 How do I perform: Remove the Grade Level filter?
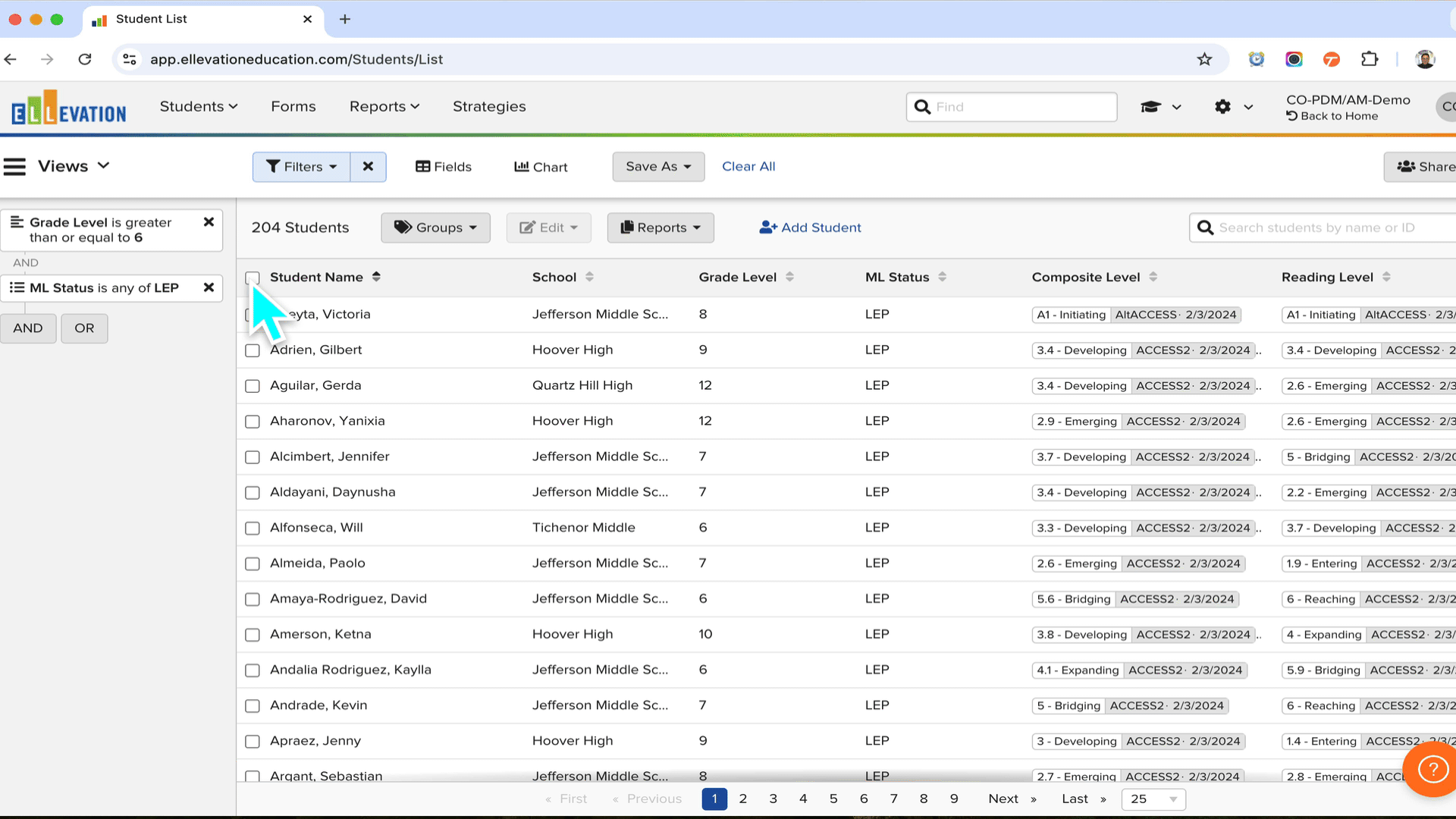(x=209, y=222)
